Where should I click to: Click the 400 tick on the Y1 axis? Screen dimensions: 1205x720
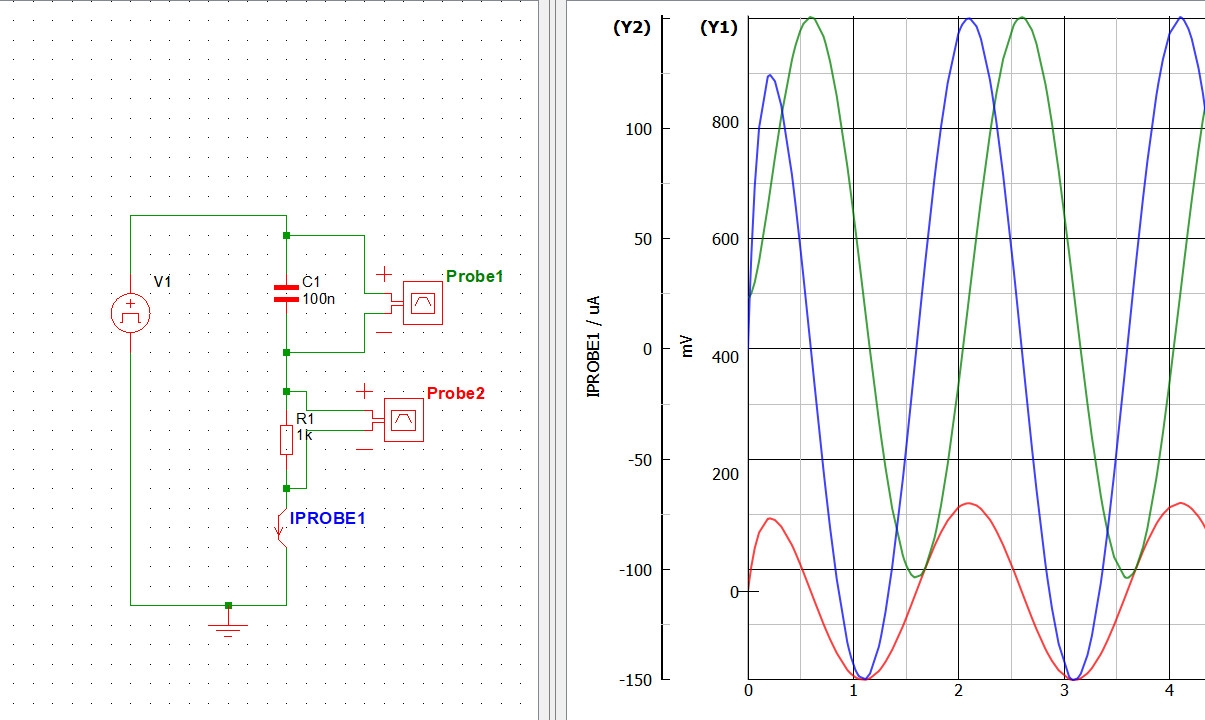click(x=725, y=356)
